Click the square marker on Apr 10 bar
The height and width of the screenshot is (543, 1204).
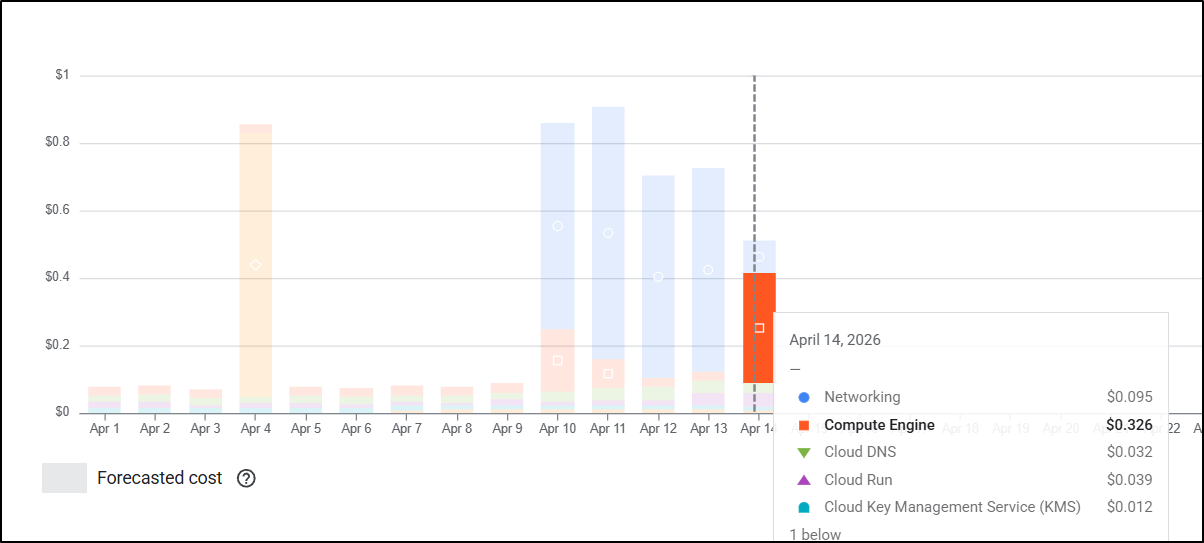pyautogui.click(x=557, y=360)
